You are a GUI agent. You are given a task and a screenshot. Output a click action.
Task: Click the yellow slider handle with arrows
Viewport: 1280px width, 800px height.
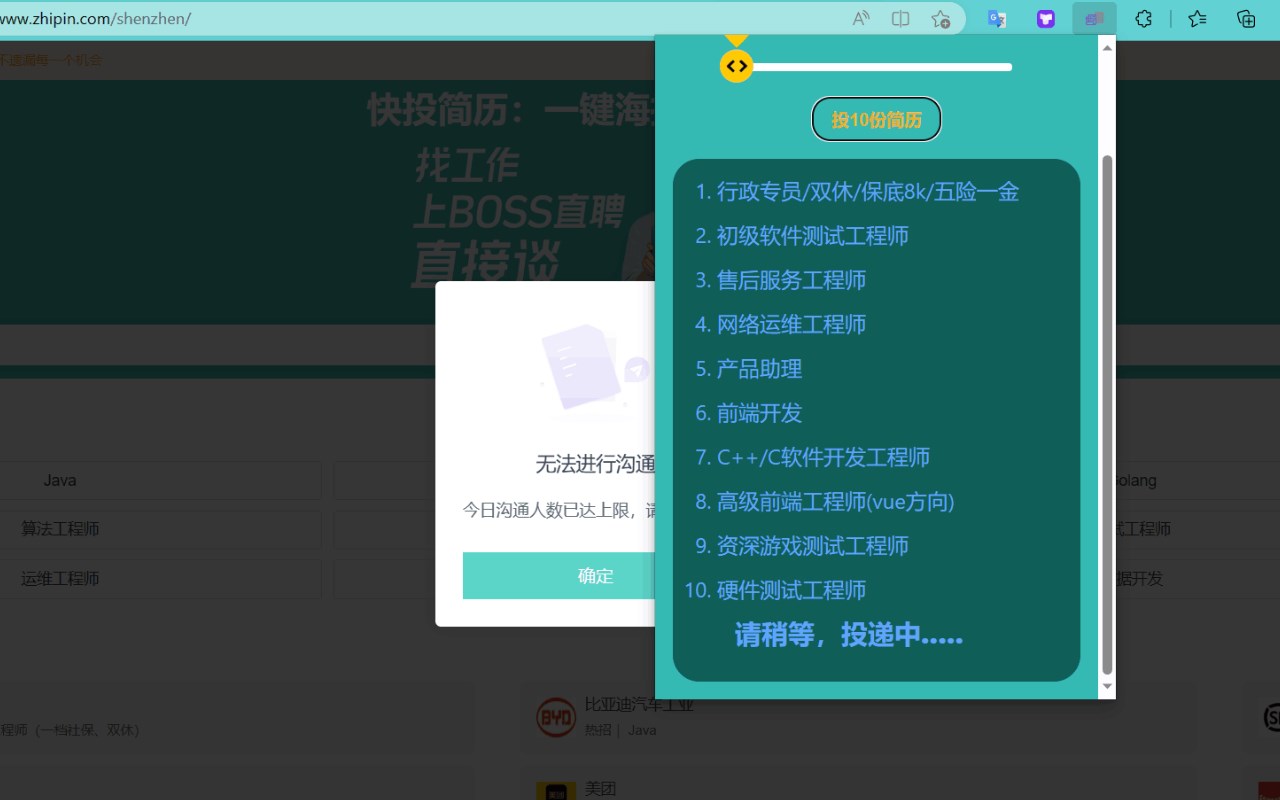[x=737, y=66]
